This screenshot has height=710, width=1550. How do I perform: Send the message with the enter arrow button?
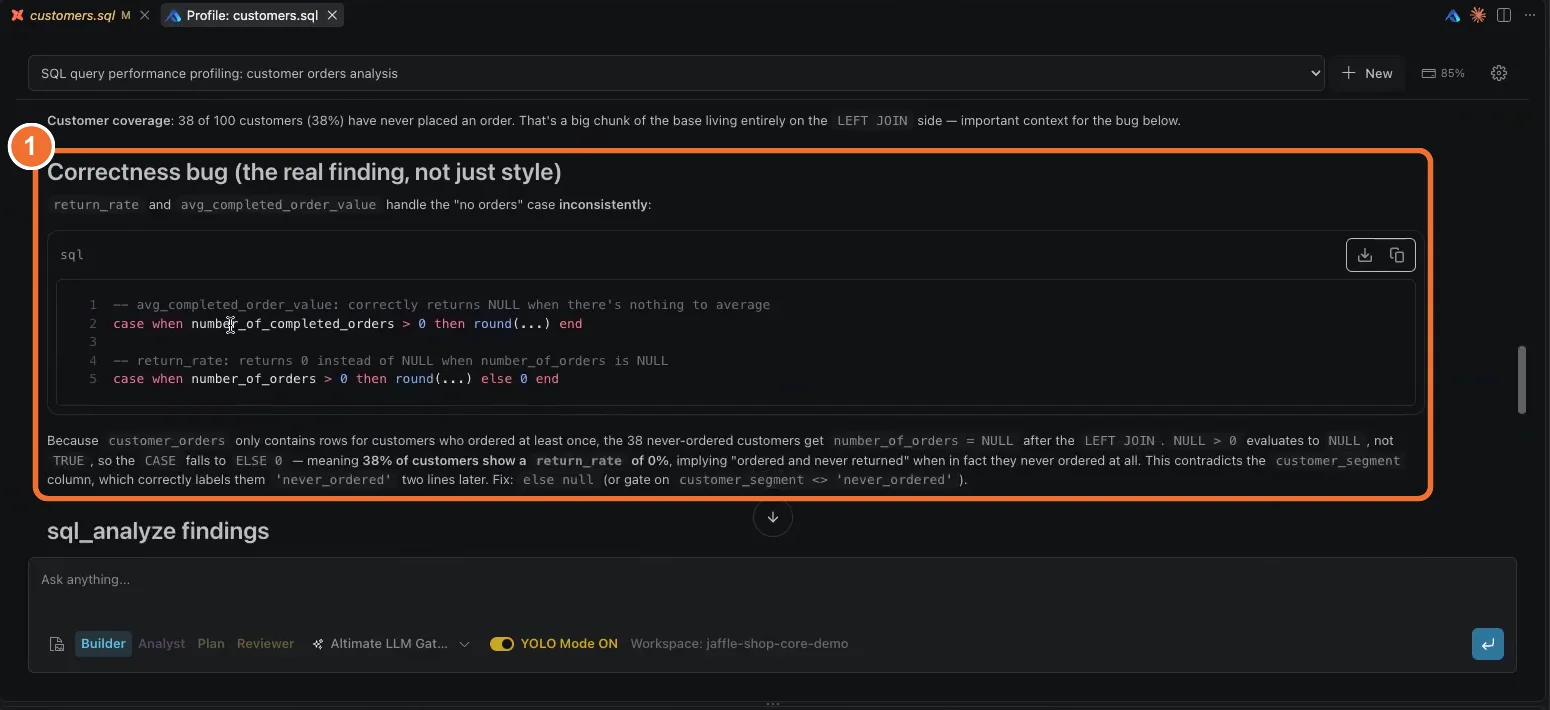pos(1487,644)
